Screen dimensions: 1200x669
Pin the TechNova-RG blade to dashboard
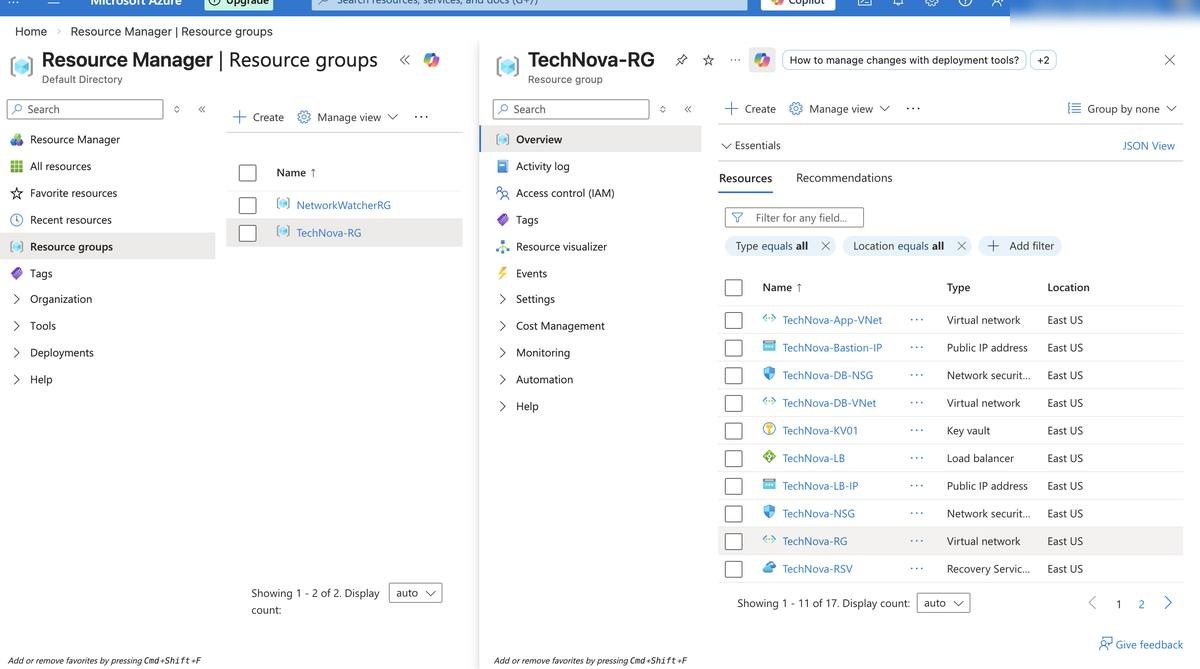681,60
